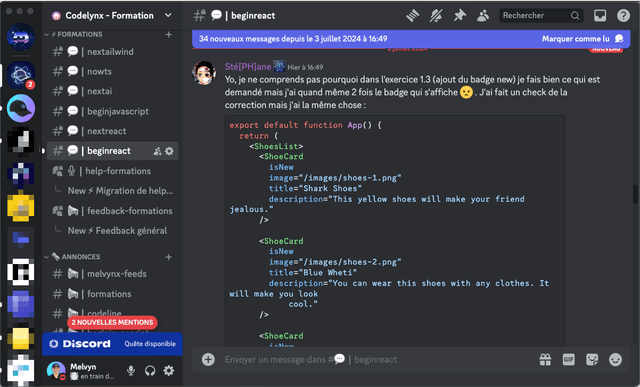The image size is (640, 387).
Task: Open the help question mark icon
Action: (x=623, y=16)
